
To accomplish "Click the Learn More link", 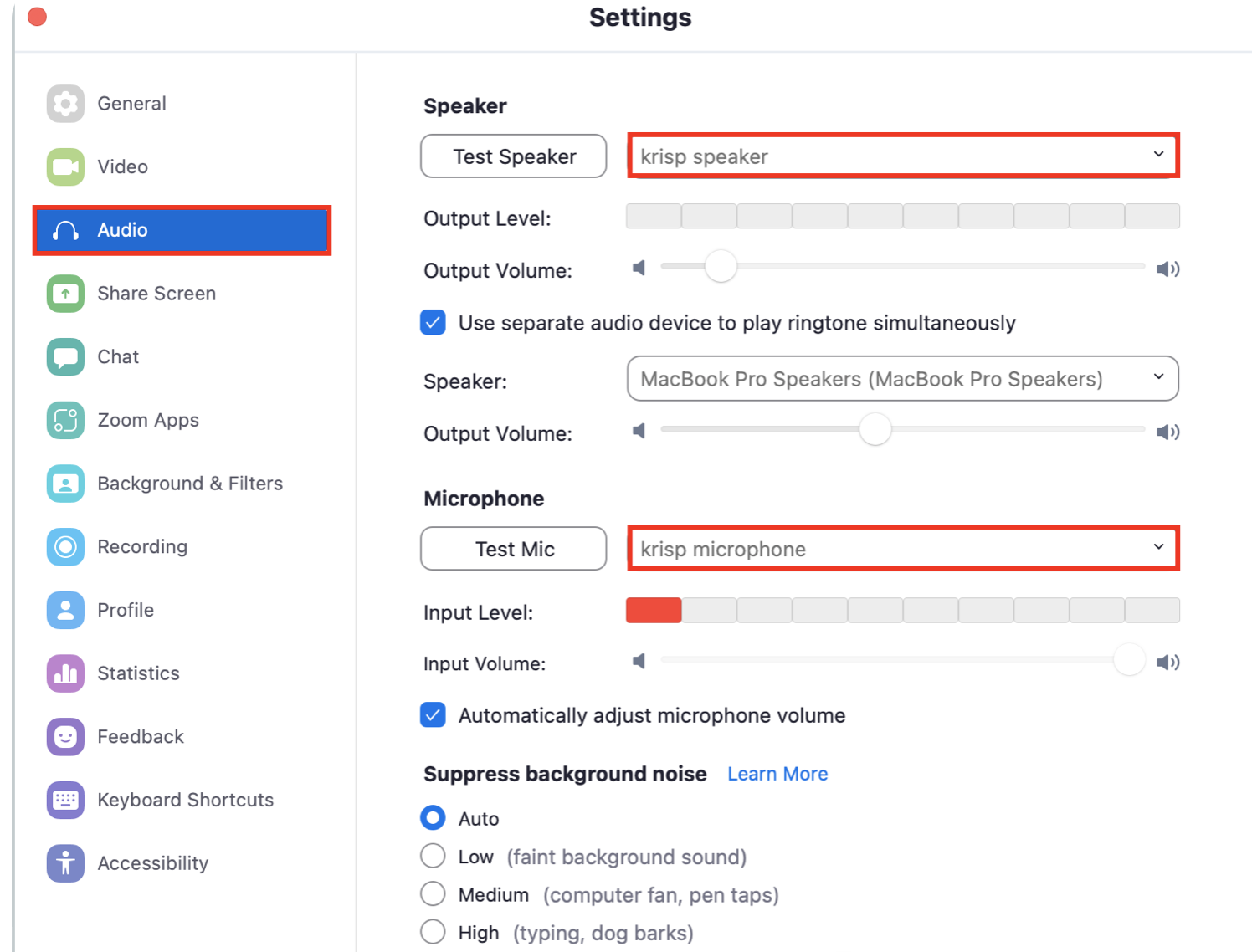I will [777, 774].
